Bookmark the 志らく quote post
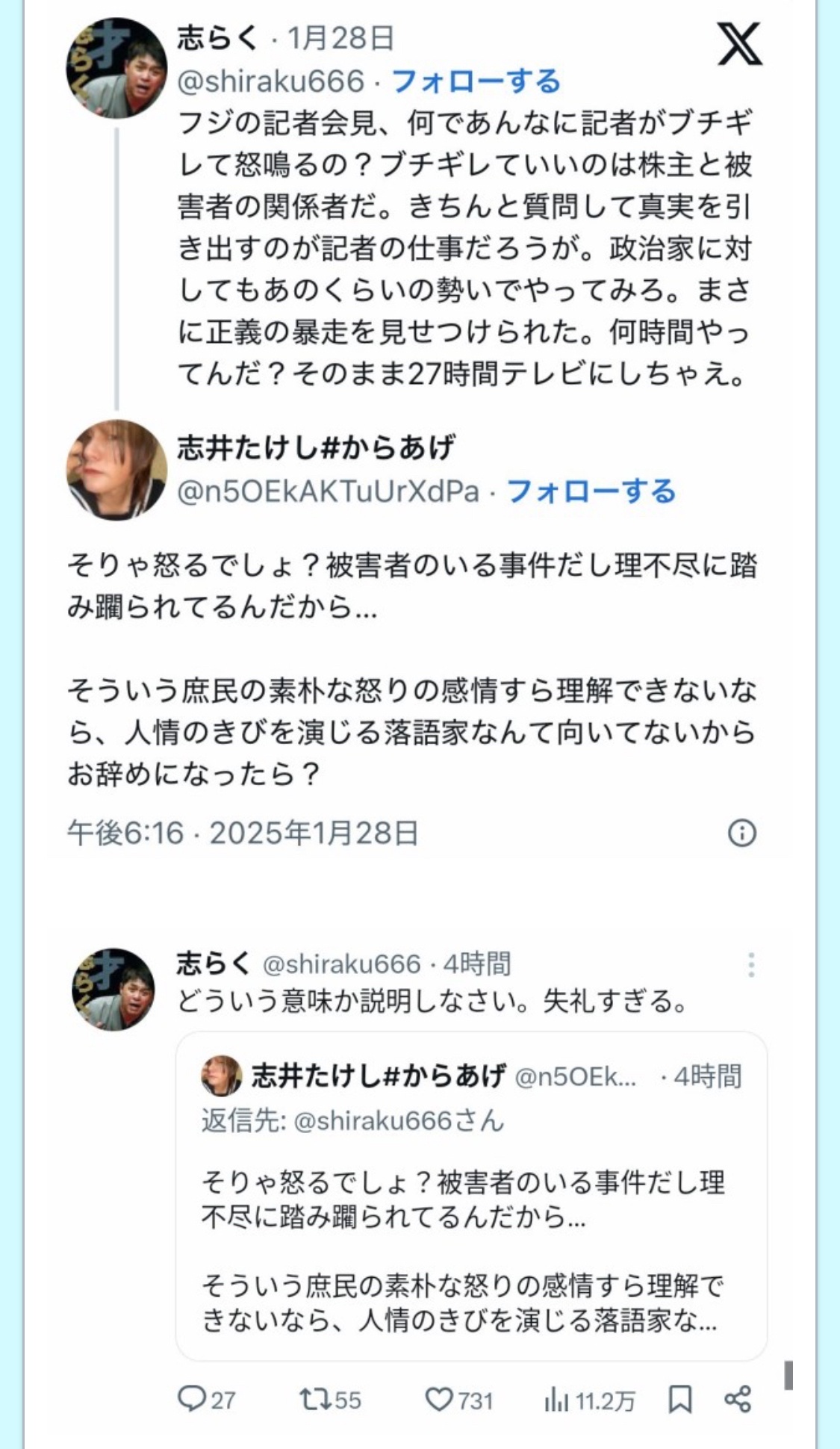The width and height of the screenshot is (840, 1449). [679, 1400]
